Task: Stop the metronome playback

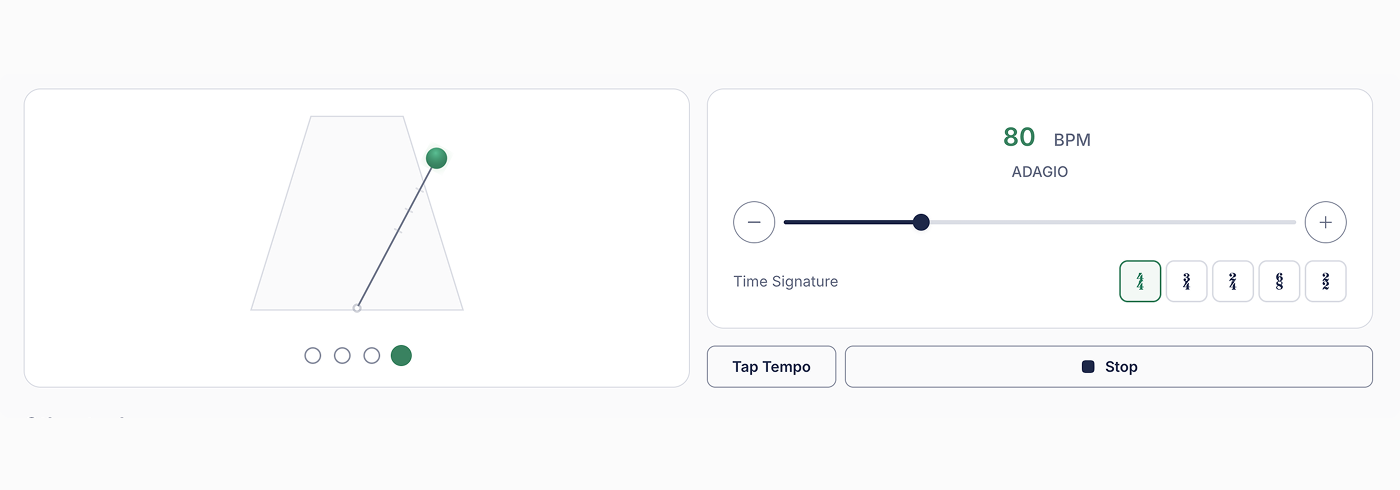Action: [1108, 367]
